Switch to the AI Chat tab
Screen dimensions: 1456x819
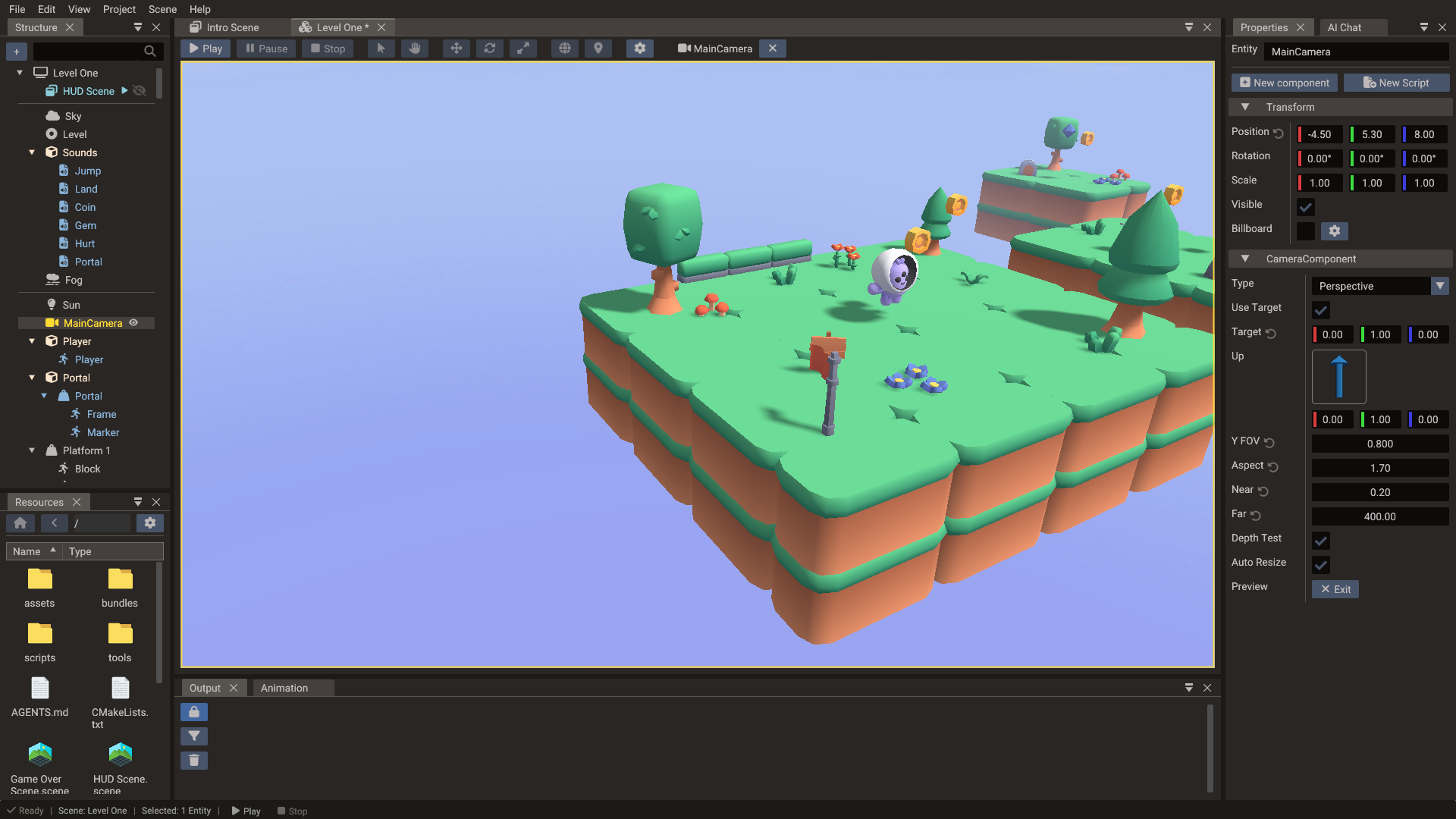[x=1345, y=27]
